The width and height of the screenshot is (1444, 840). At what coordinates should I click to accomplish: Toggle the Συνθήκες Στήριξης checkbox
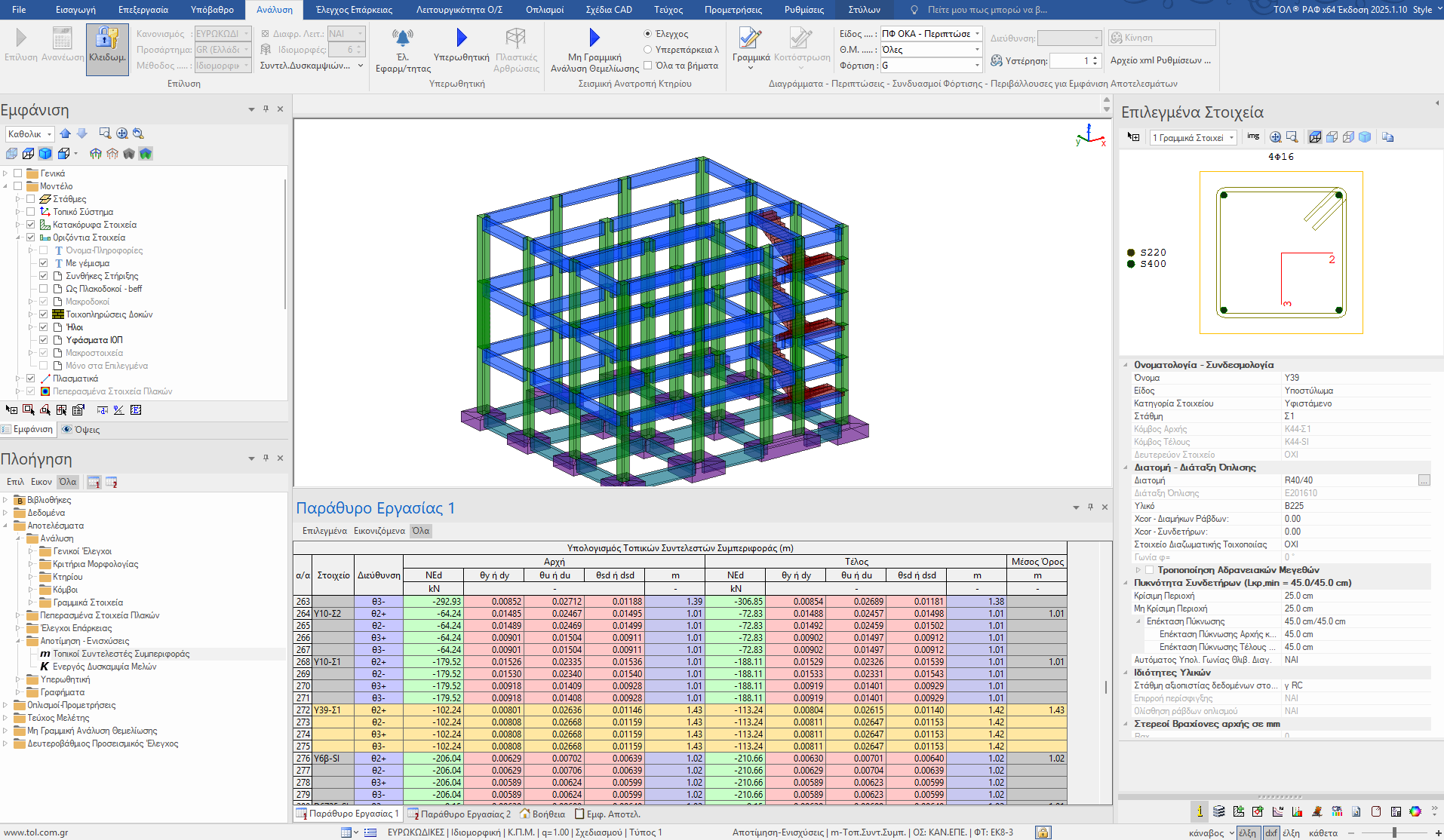pos(44,276)
